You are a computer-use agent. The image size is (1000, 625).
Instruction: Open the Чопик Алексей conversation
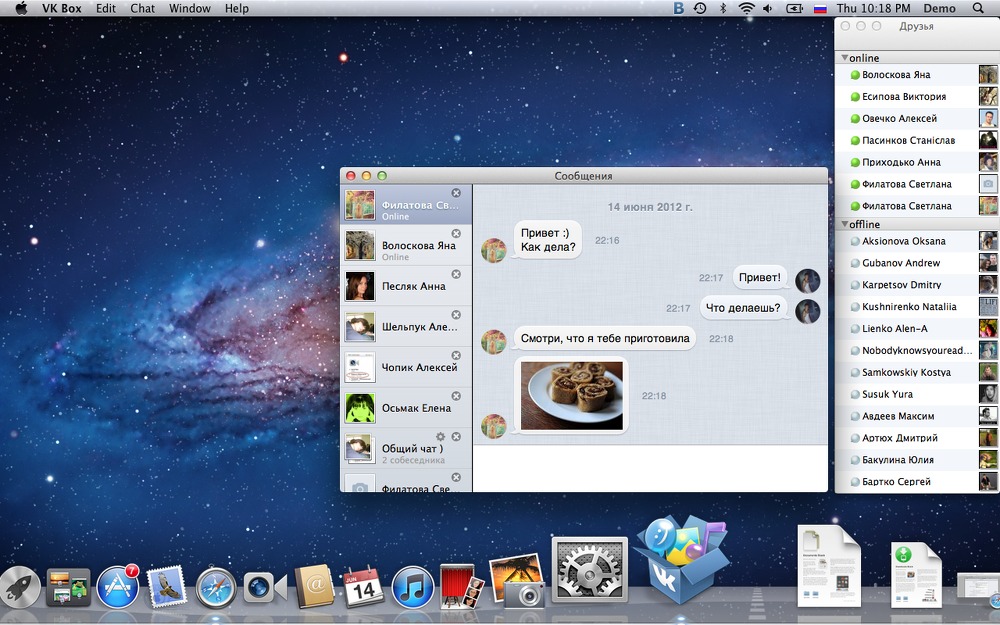(x=406, y=367)
